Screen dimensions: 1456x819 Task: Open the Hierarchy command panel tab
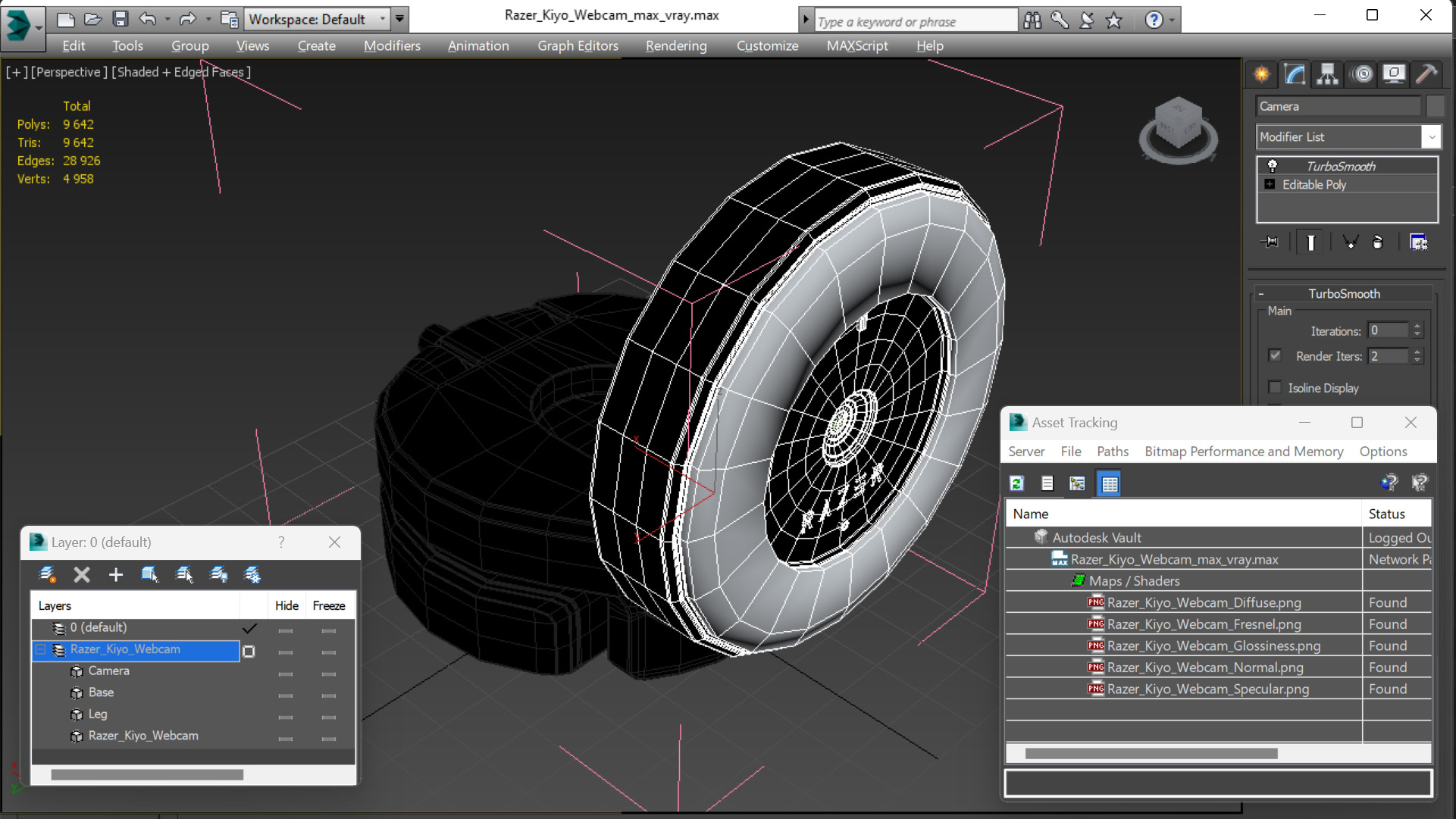tap(1328, 73)
